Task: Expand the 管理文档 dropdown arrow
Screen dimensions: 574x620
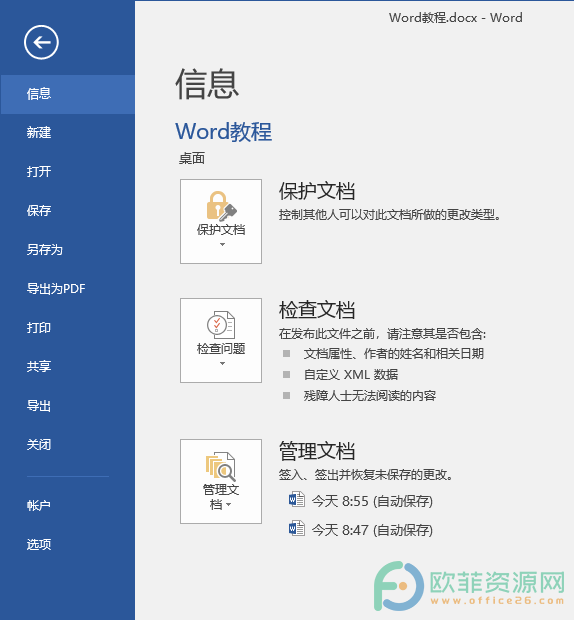Action: (228, 505)
